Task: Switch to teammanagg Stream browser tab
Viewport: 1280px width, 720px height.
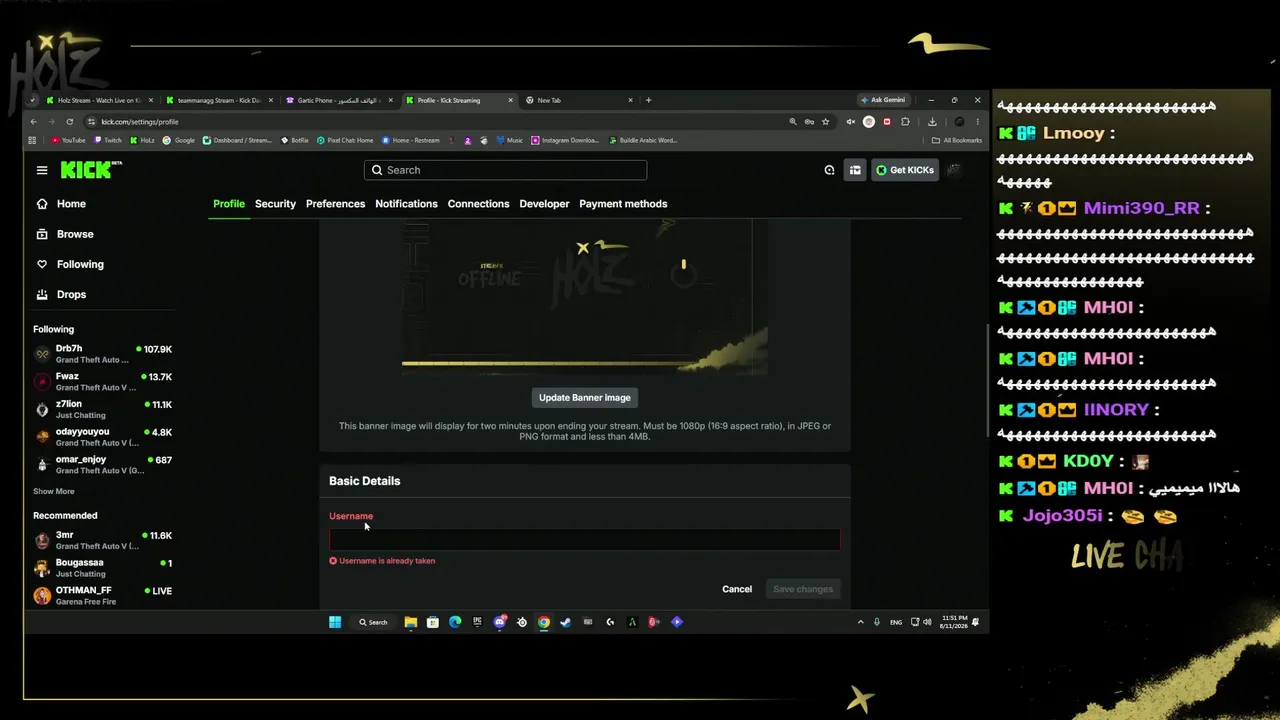Action: pos(219,100)
